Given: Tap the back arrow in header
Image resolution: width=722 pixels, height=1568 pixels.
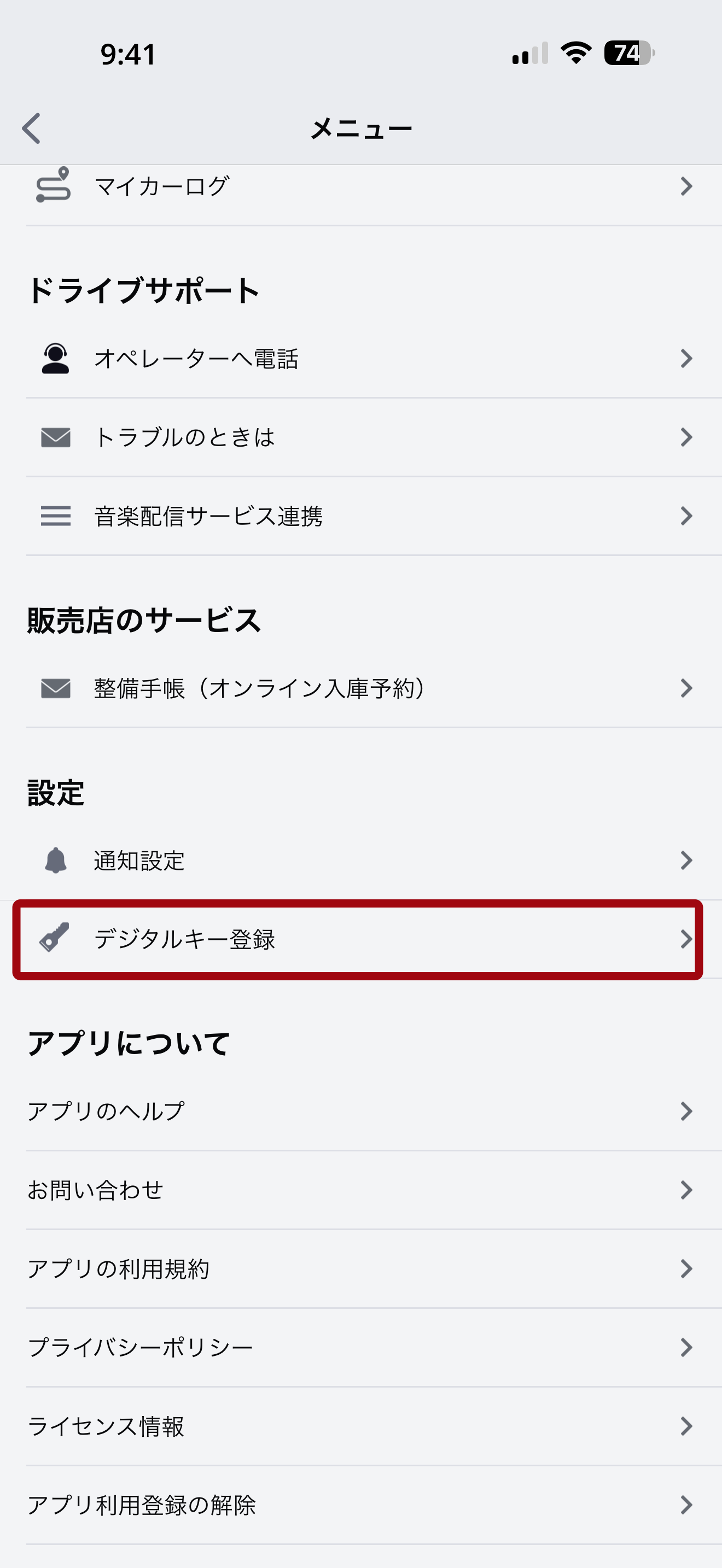Looking at the screenshot, I should coord(32,128).
